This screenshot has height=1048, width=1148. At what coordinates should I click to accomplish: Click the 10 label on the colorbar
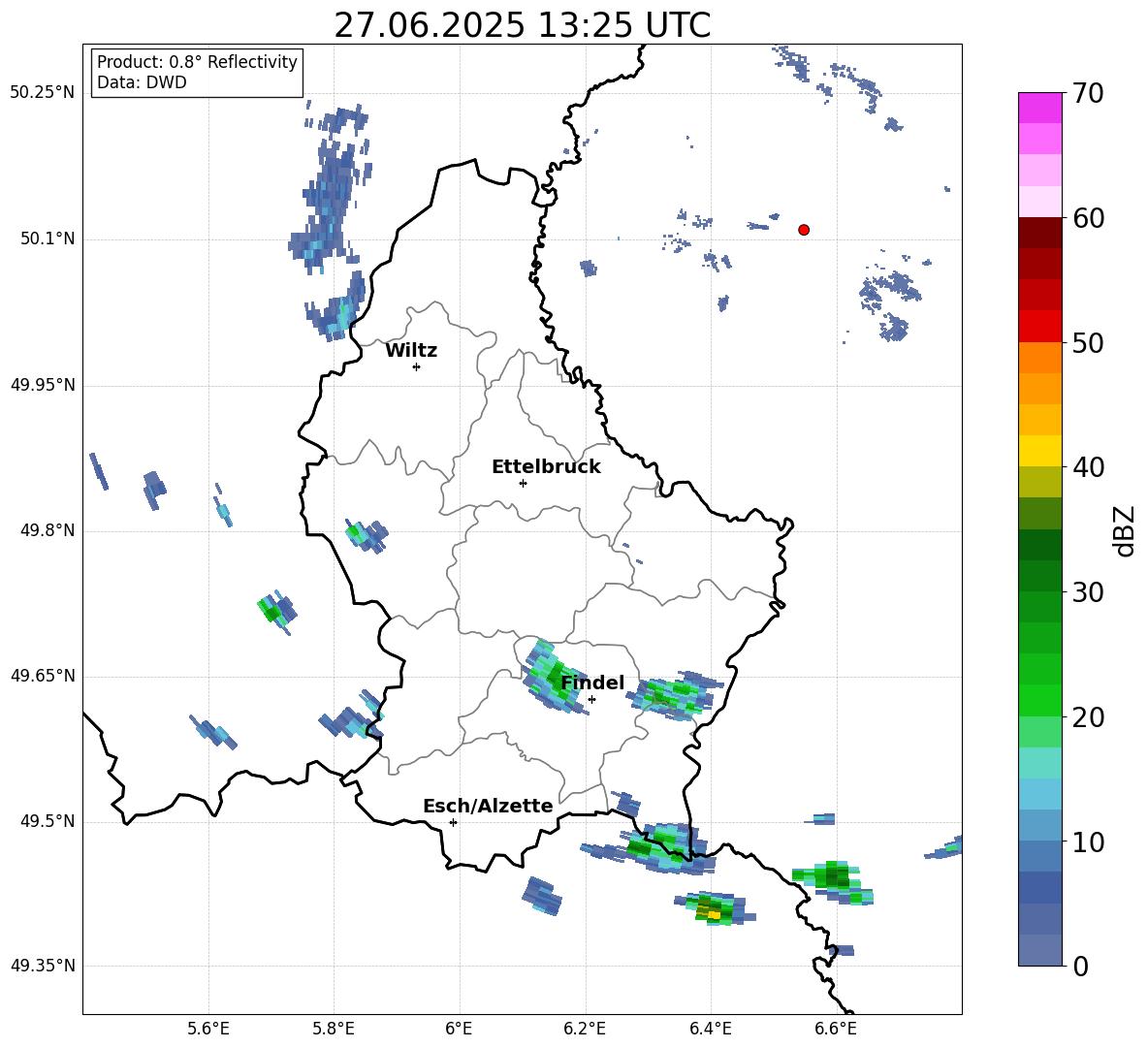[1088, 842]
